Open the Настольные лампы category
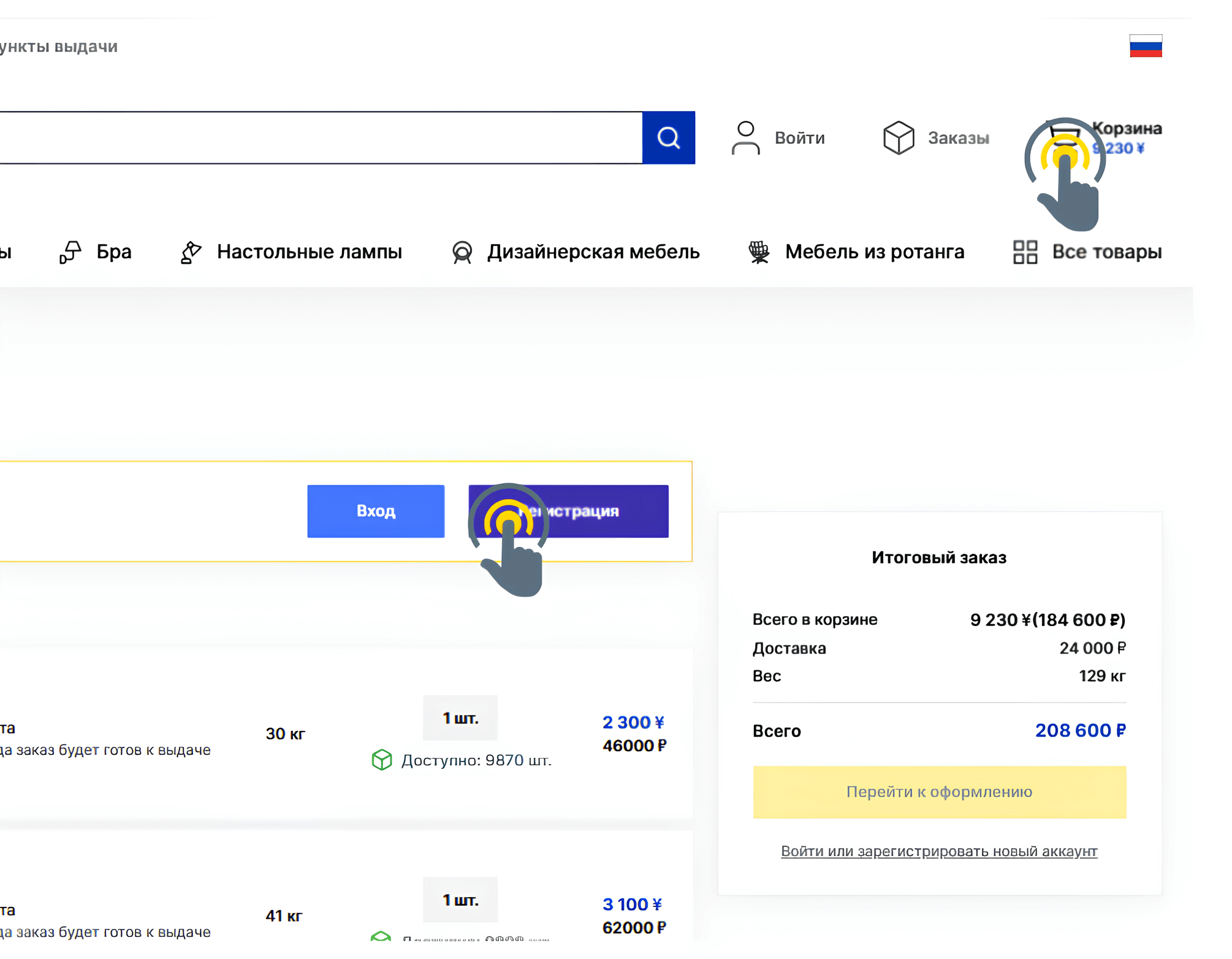The image size is (1232, 959). tap(309, 252)
